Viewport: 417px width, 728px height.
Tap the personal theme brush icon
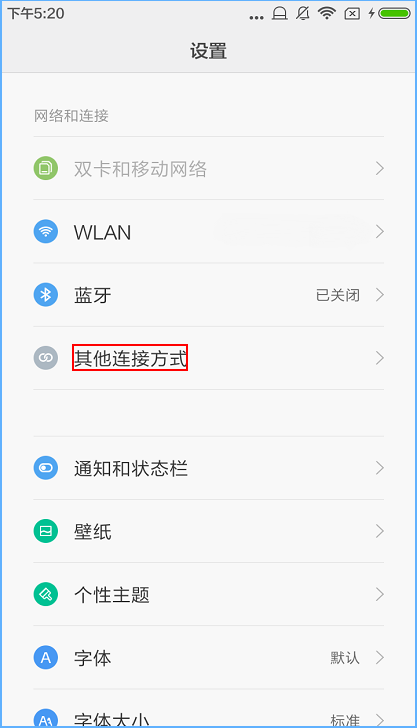tap(46, 594)
